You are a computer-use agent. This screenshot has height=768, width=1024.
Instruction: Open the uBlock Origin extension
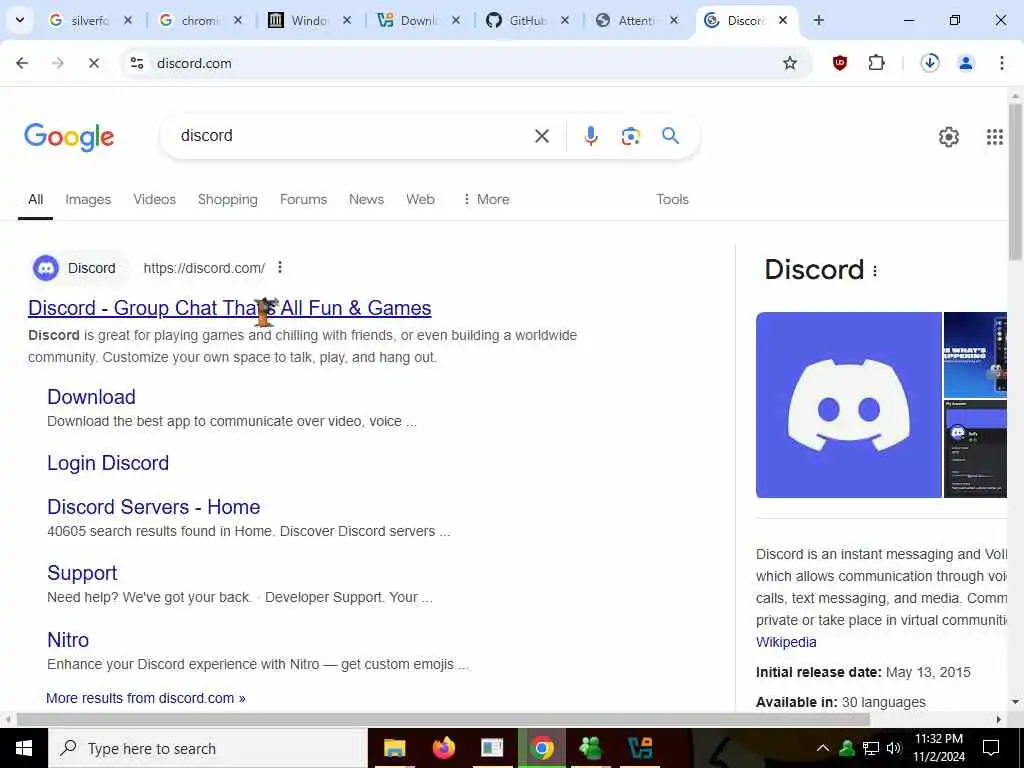click(840, 63)
